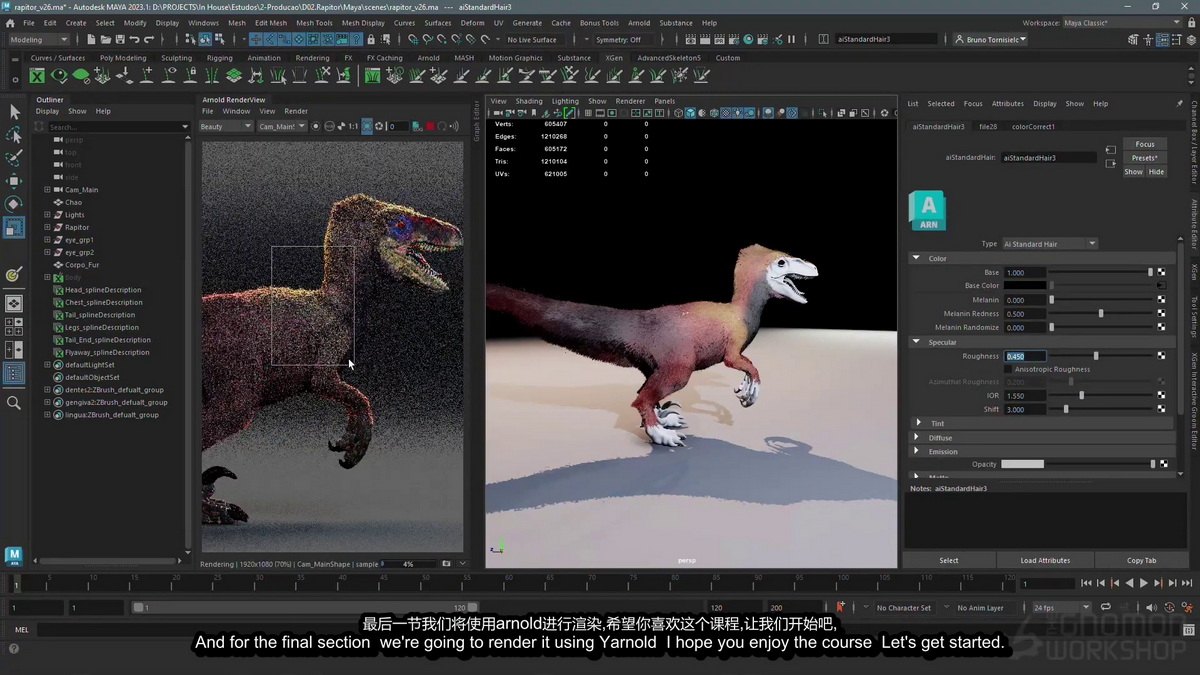Expand the Emission section
The height and width of the screenshot is (675, 1200).
(x=917, y=451)
